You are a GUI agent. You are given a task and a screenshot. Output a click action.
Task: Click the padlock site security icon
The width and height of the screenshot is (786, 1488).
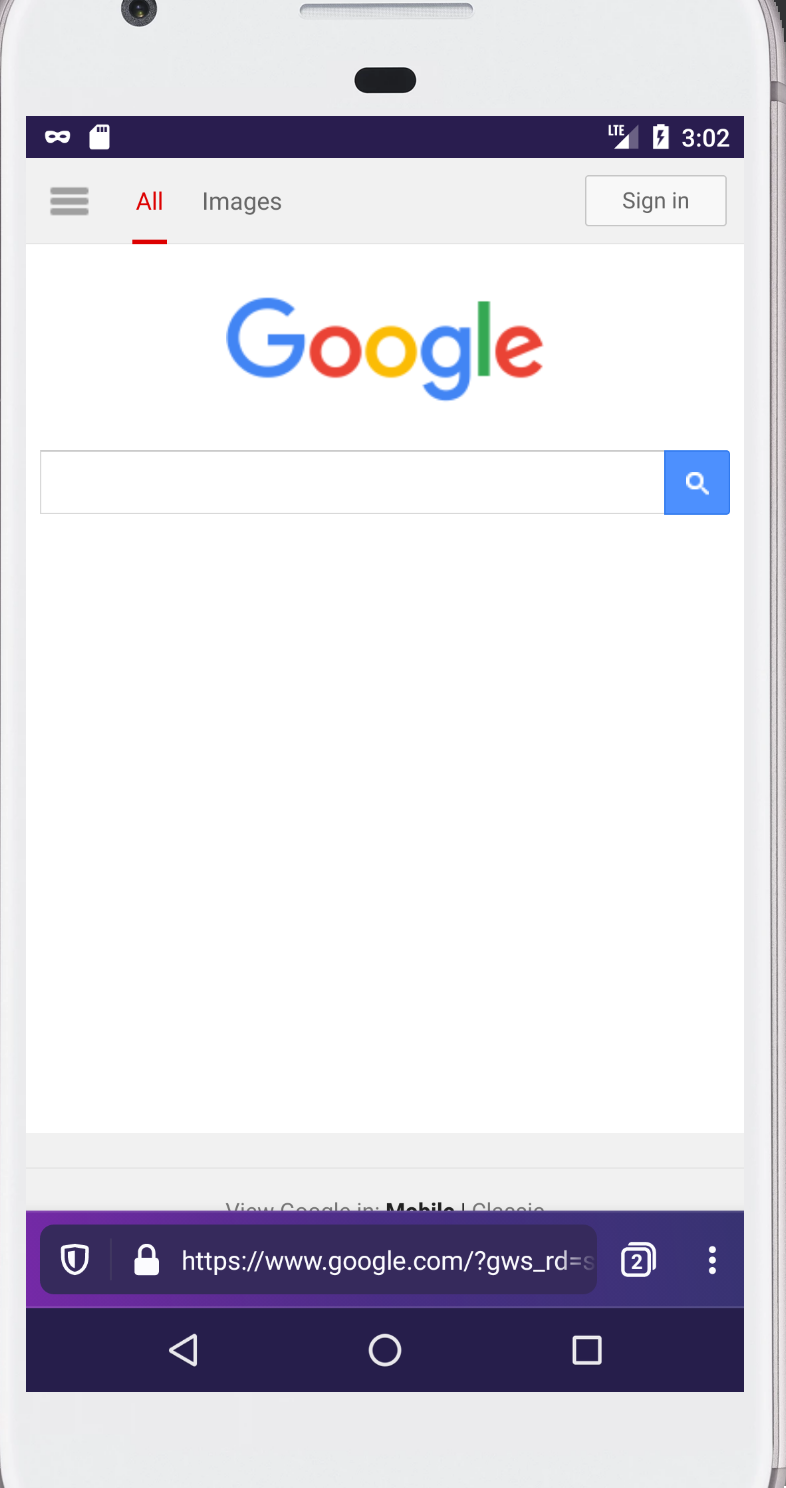[147, 1260]
